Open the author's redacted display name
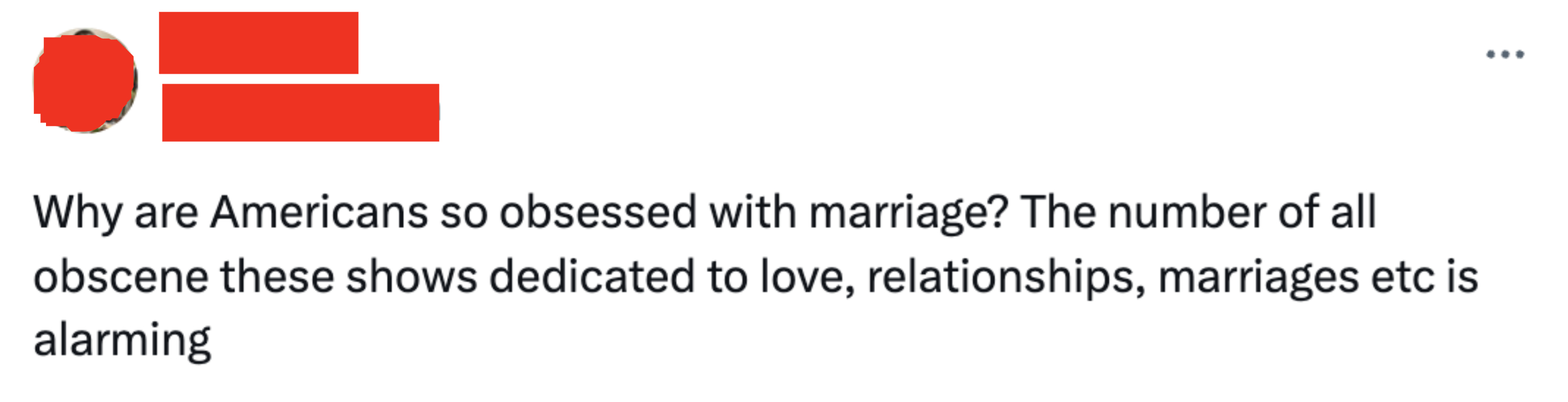1568x402 pixels. 258,43
